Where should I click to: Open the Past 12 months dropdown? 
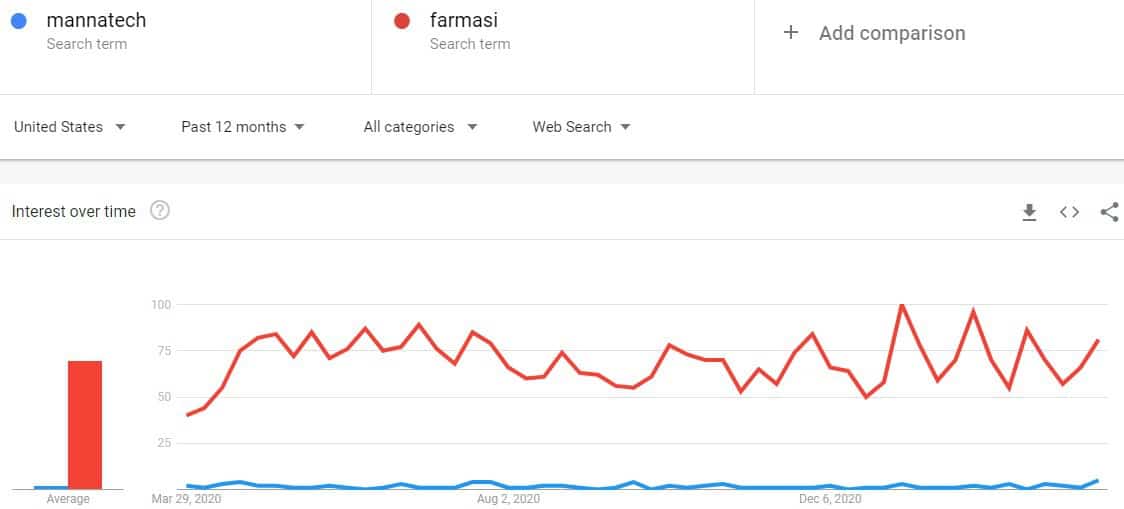pos(243,127)
